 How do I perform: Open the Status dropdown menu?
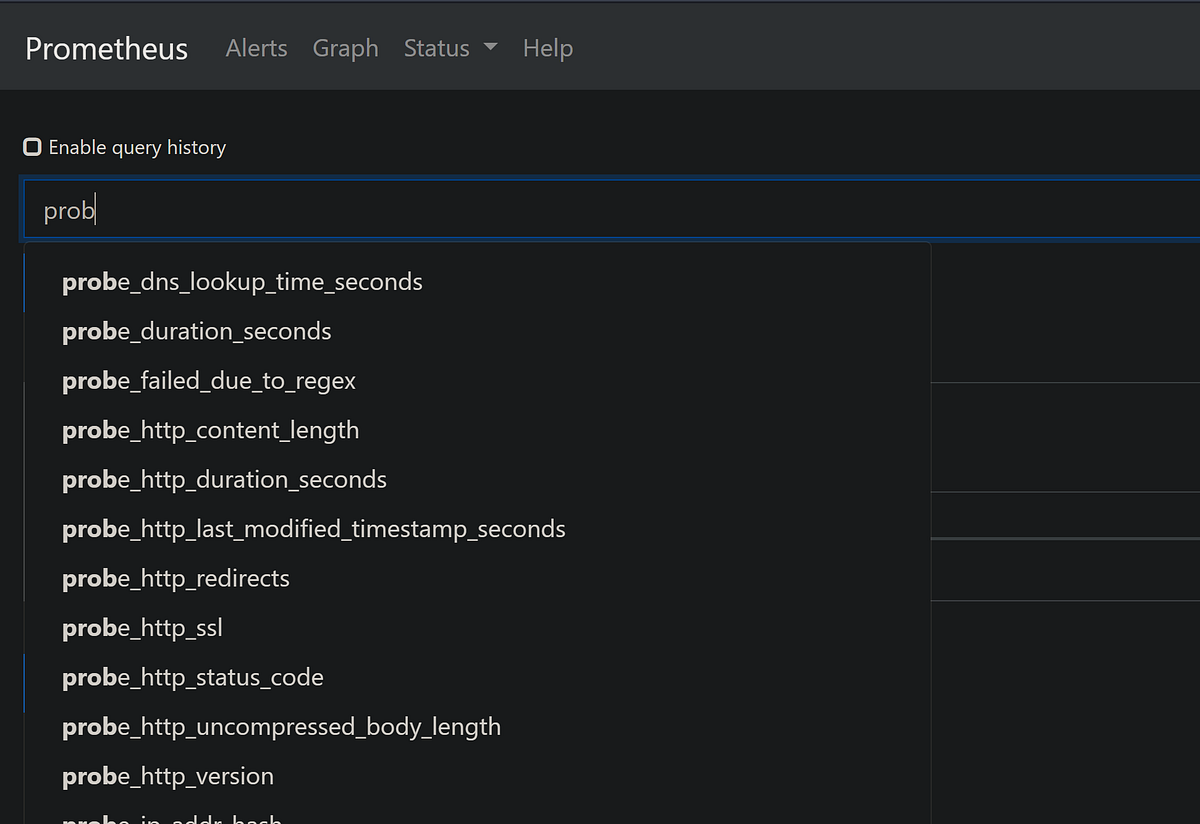coord(437,48)
